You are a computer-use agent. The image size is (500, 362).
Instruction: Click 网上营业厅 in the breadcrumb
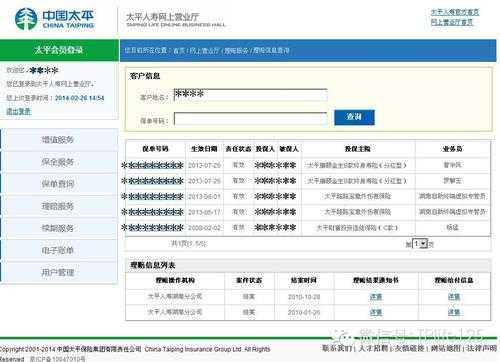tap(204, 51)
